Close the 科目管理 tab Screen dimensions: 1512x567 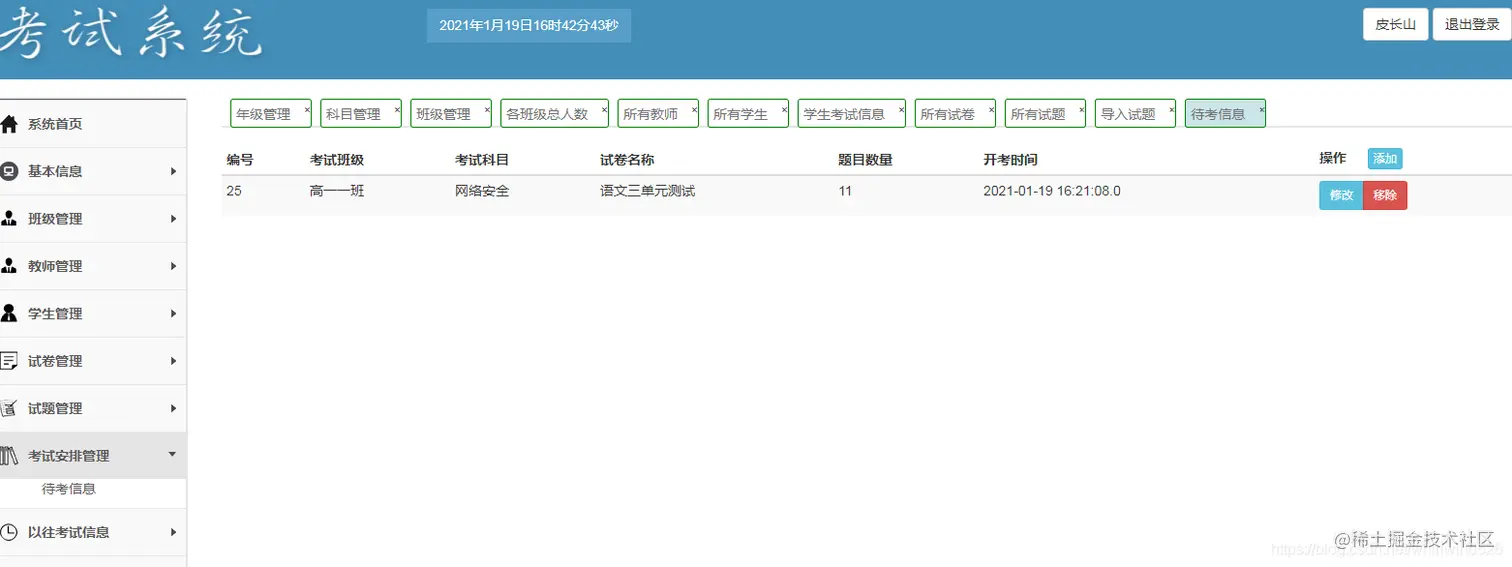coord(397,109)
